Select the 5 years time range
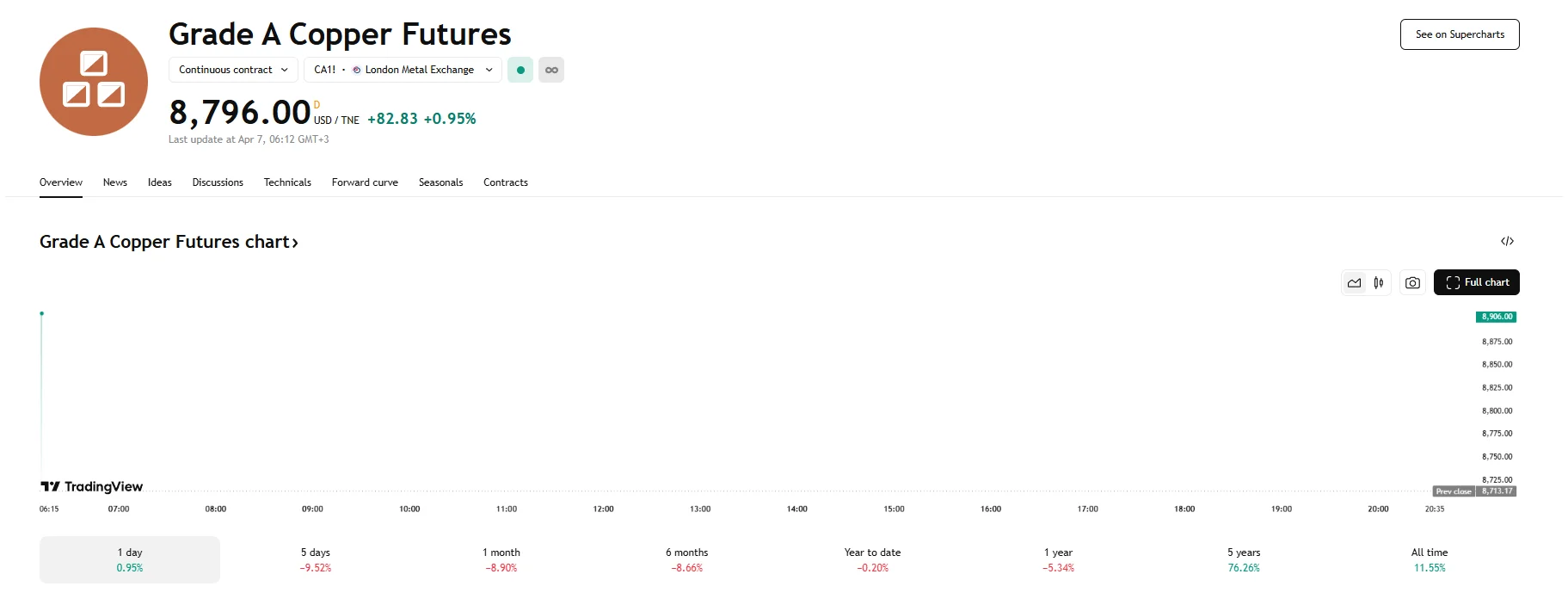Viewport: 1568px width, 605px height. 1243,559
